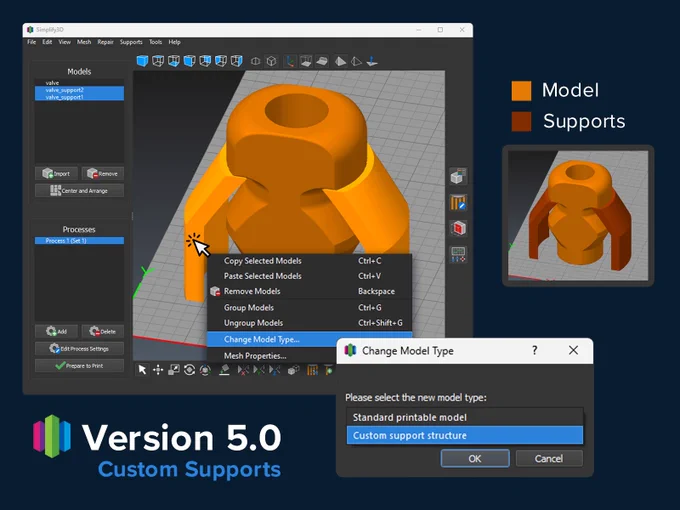Open the Edit menu
This screenshot has height=510, width=680.
point(47,42)
